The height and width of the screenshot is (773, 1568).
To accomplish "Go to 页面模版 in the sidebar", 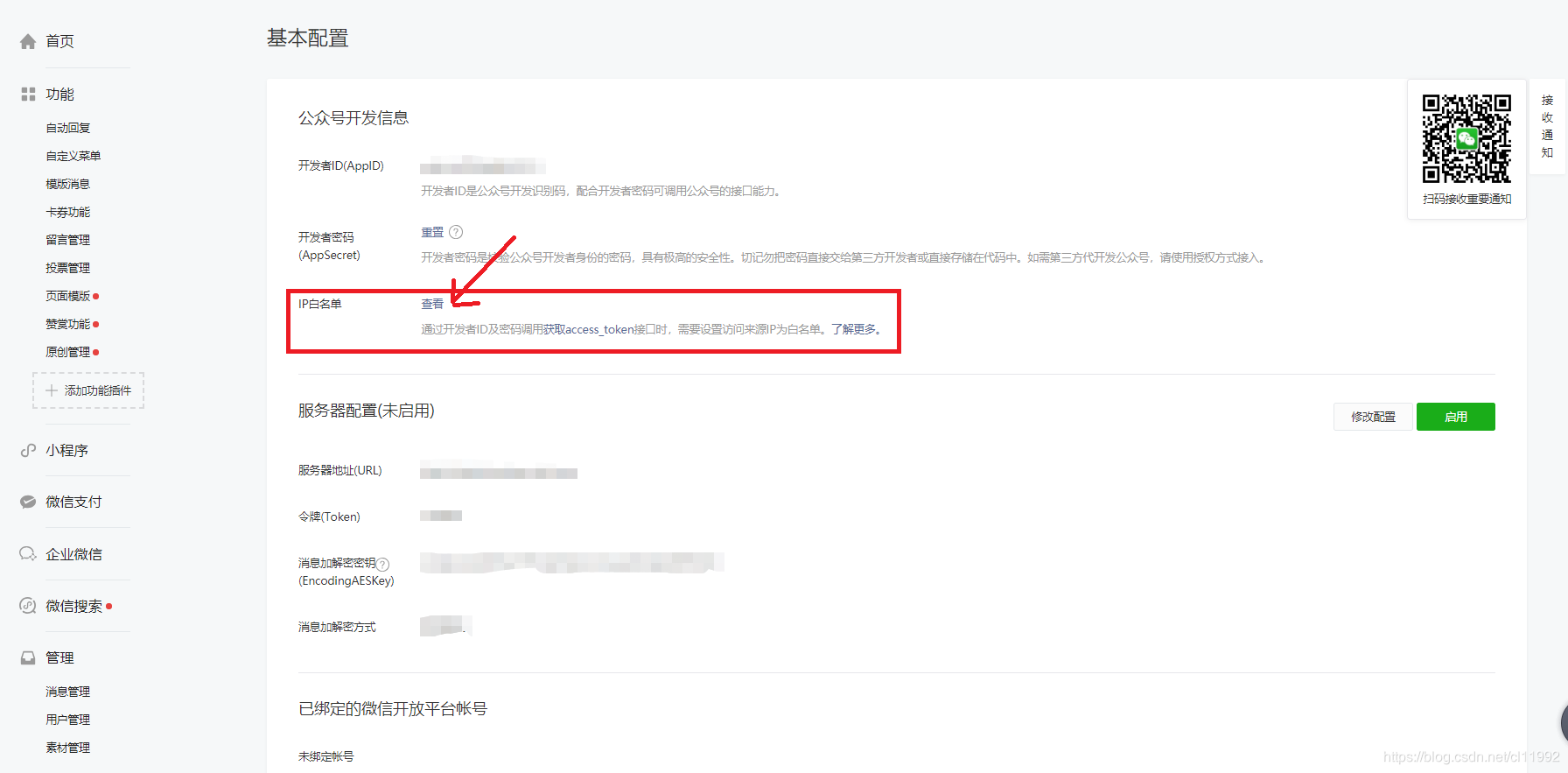I will pyautogui.click(x=68, y=296).
